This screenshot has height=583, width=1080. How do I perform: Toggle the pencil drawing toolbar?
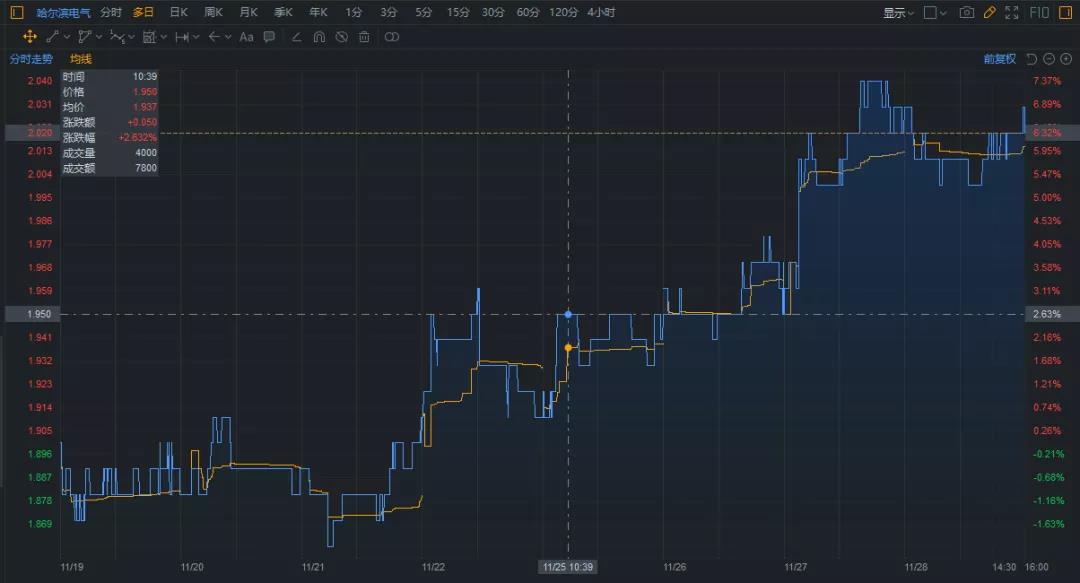989,12
